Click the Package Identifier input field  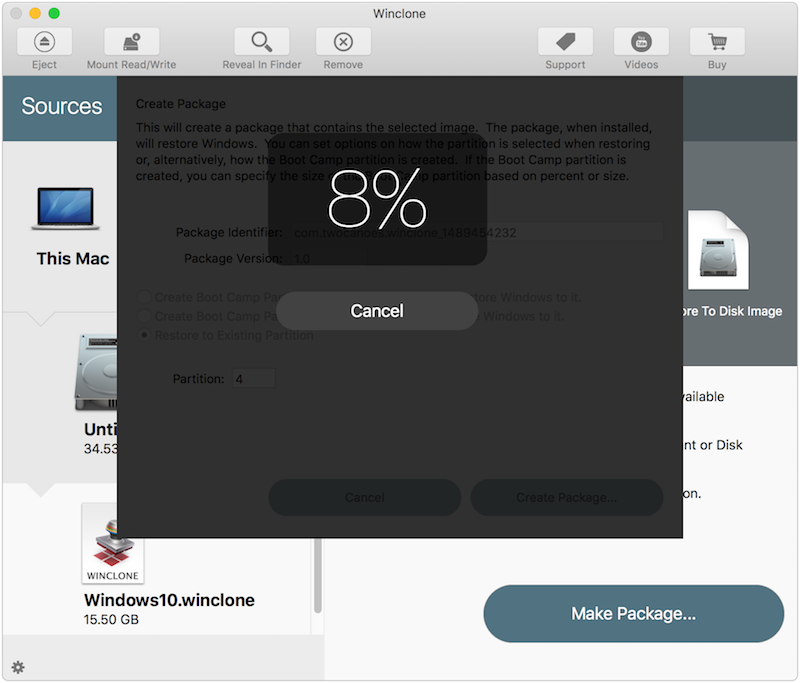[477, 233]
